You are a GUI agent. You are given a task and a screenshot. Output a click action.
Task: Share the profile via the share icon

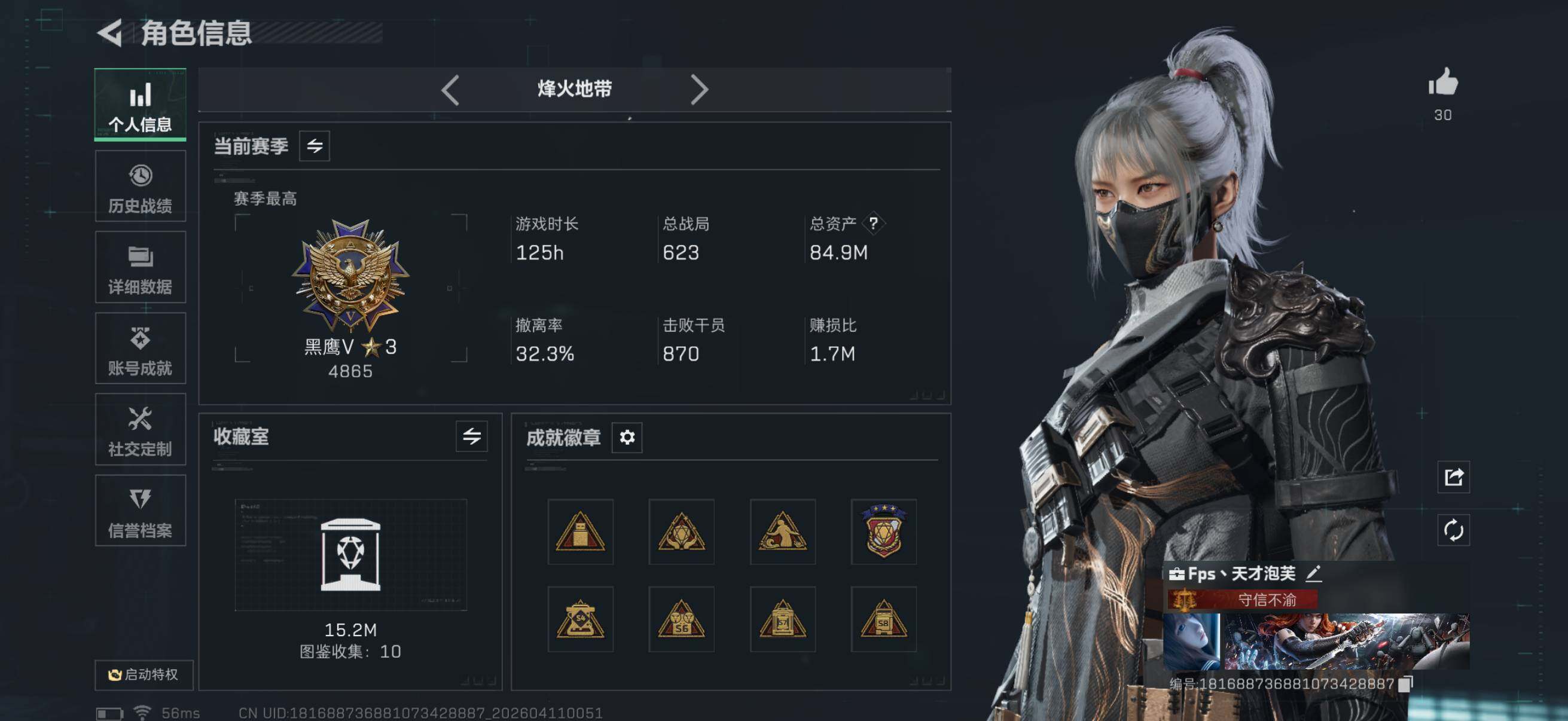(x=1454, y=477)
